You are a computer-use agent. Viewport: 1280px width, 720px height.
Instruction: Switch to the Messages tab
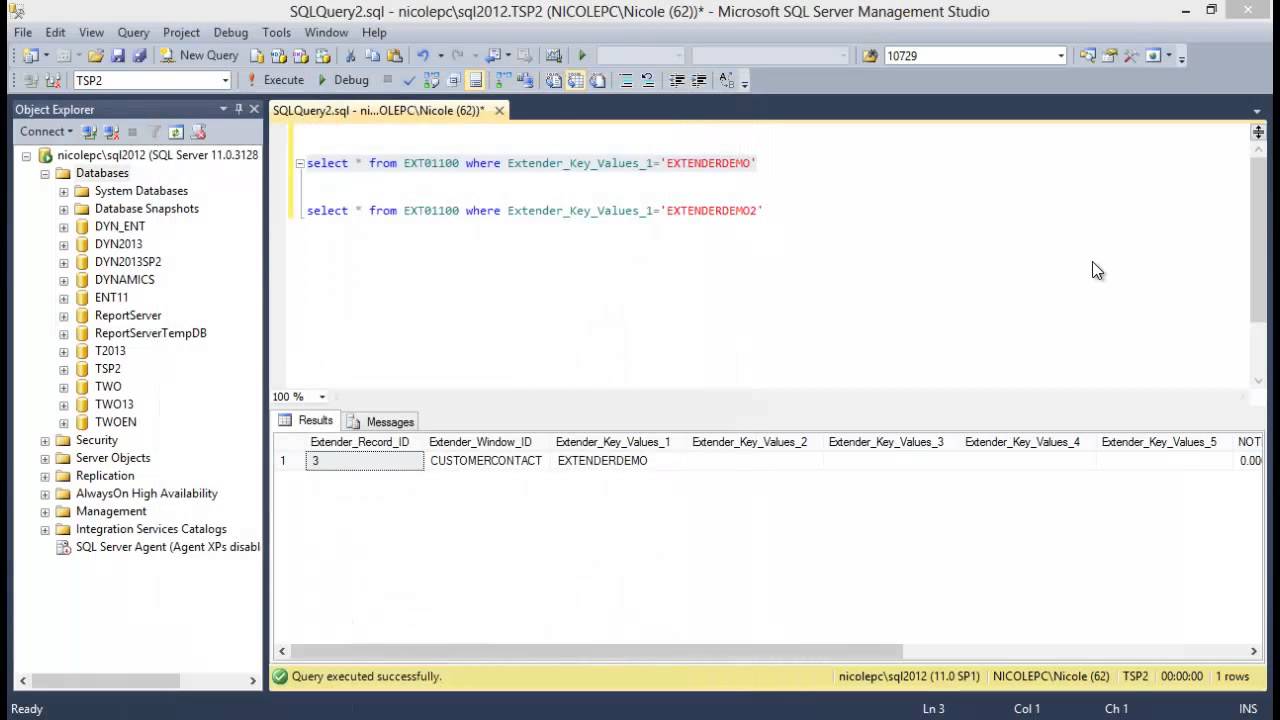tap(380, 421)
